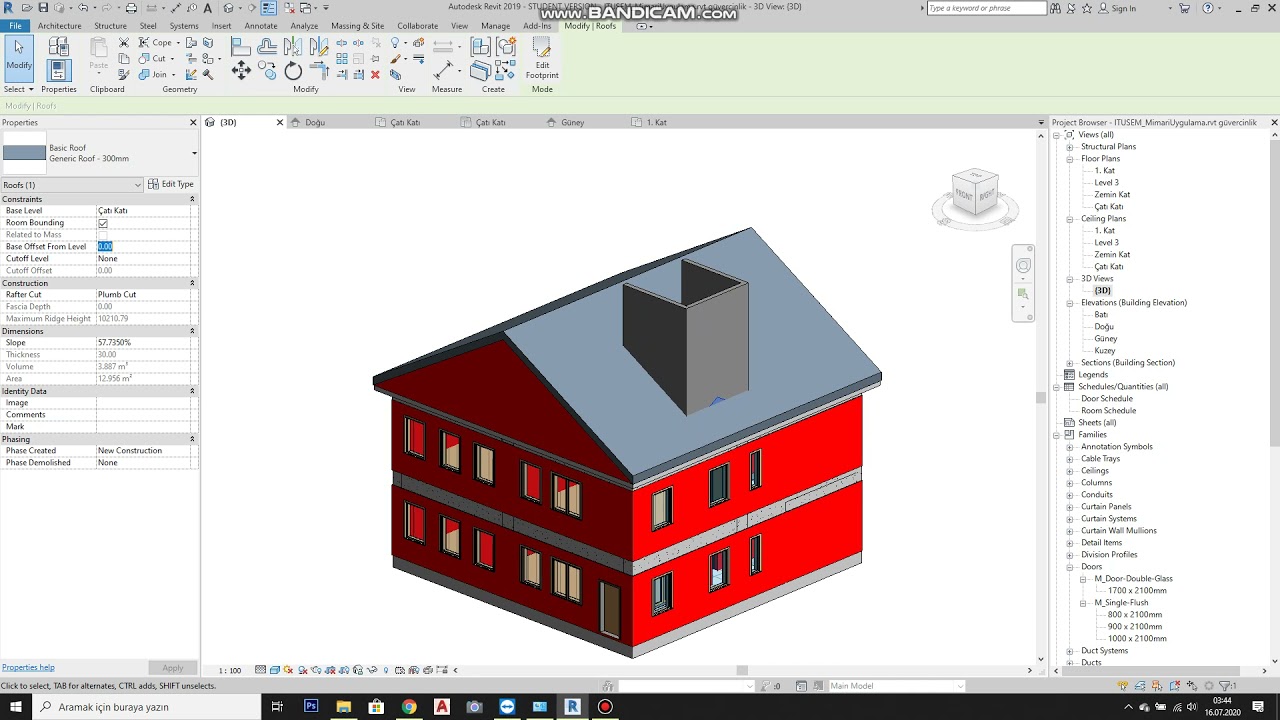Choose the Mirror Pick Axis tool
Viewport: 1280px width, 720px height.
click(x=292, y=46)
